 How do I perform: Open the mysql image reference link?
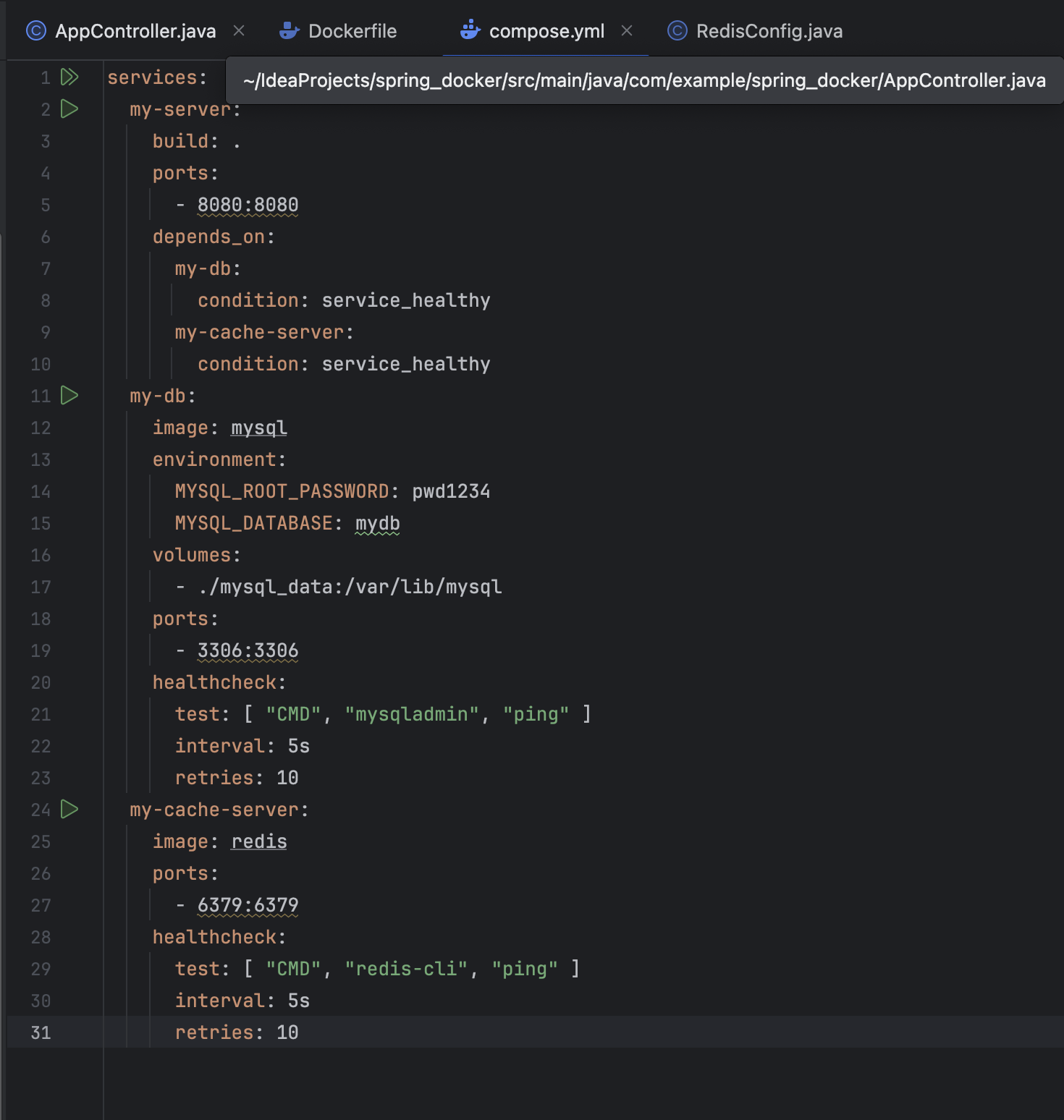[258, 428]
